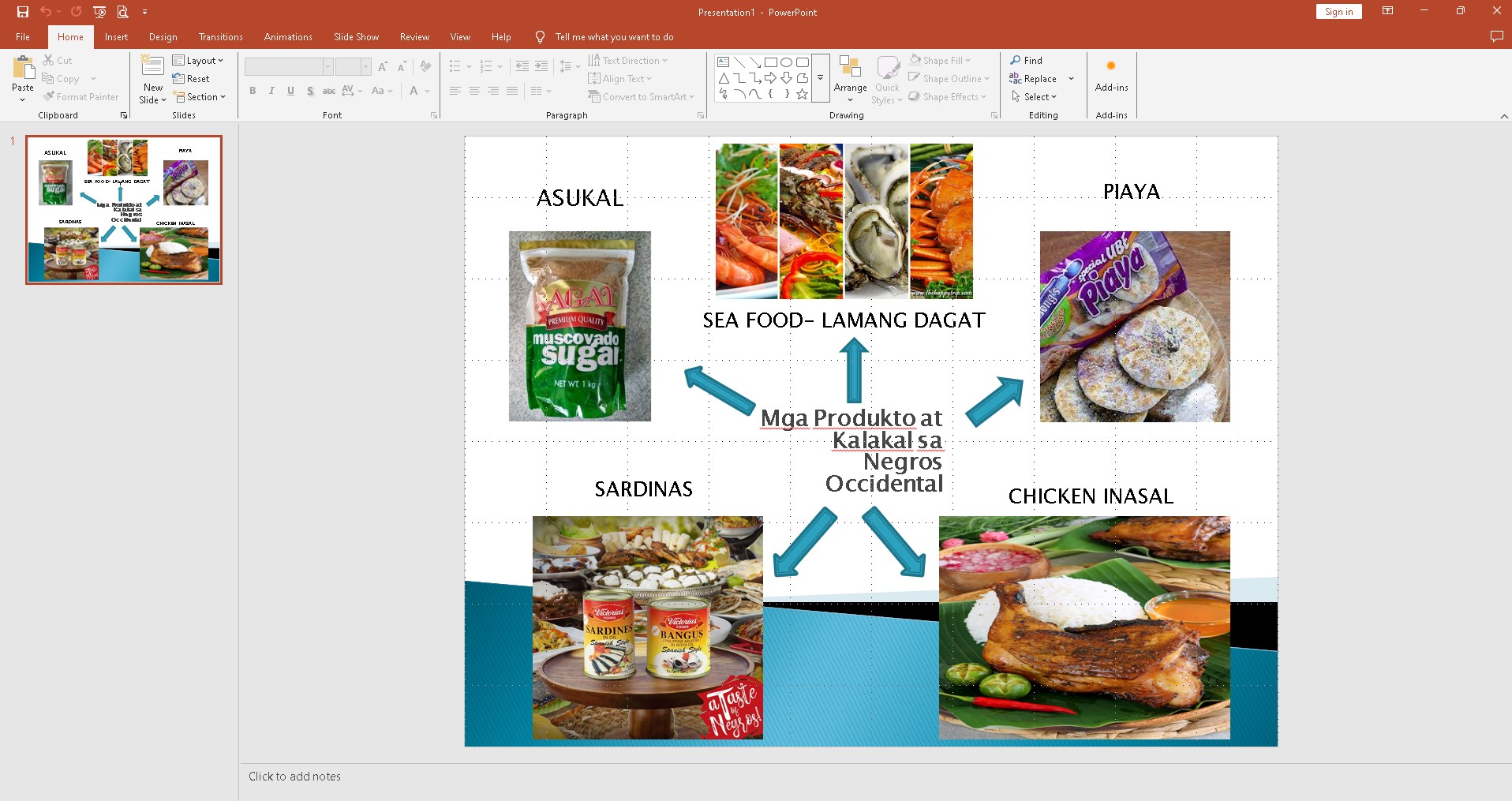
Task: Click Decrease Font Size icon
Action: [402, 67]
